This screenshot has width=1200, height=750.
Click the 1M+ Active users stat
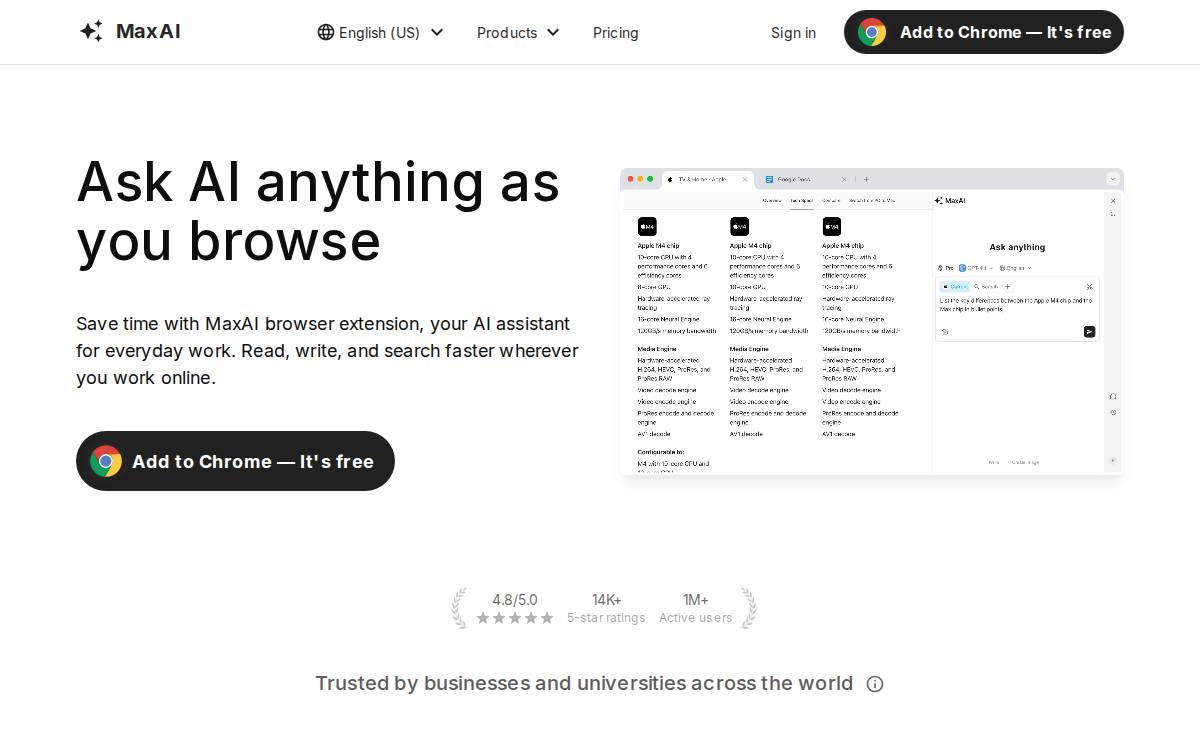pyautogui.click(x=696, y=608)
